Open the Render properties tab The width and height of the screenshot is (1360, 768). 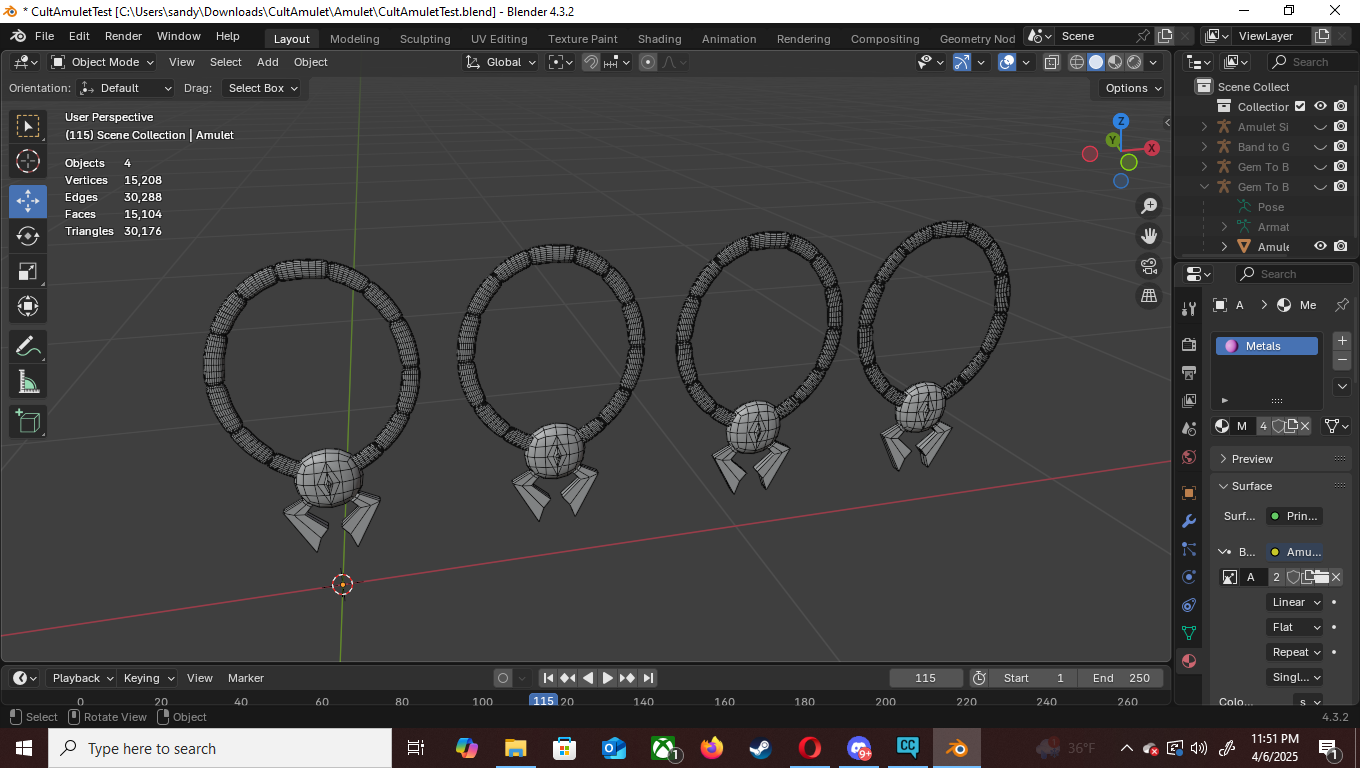point(1189,345)
